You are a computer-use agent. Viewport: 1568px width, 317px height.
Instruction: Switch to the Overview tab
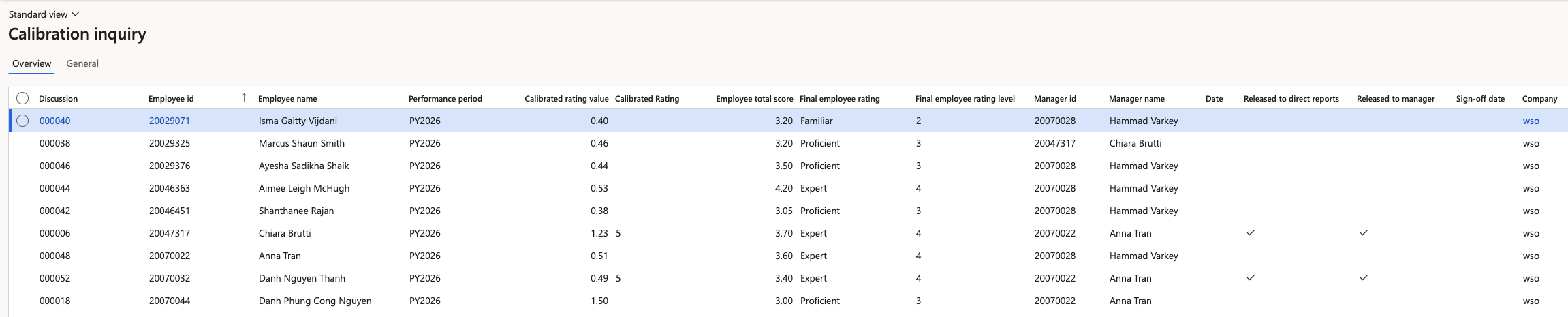click(31, 63)
